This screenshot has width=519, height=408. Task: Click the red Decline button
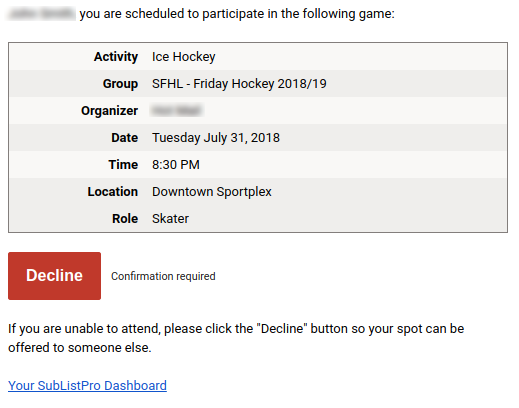(54, 276)
